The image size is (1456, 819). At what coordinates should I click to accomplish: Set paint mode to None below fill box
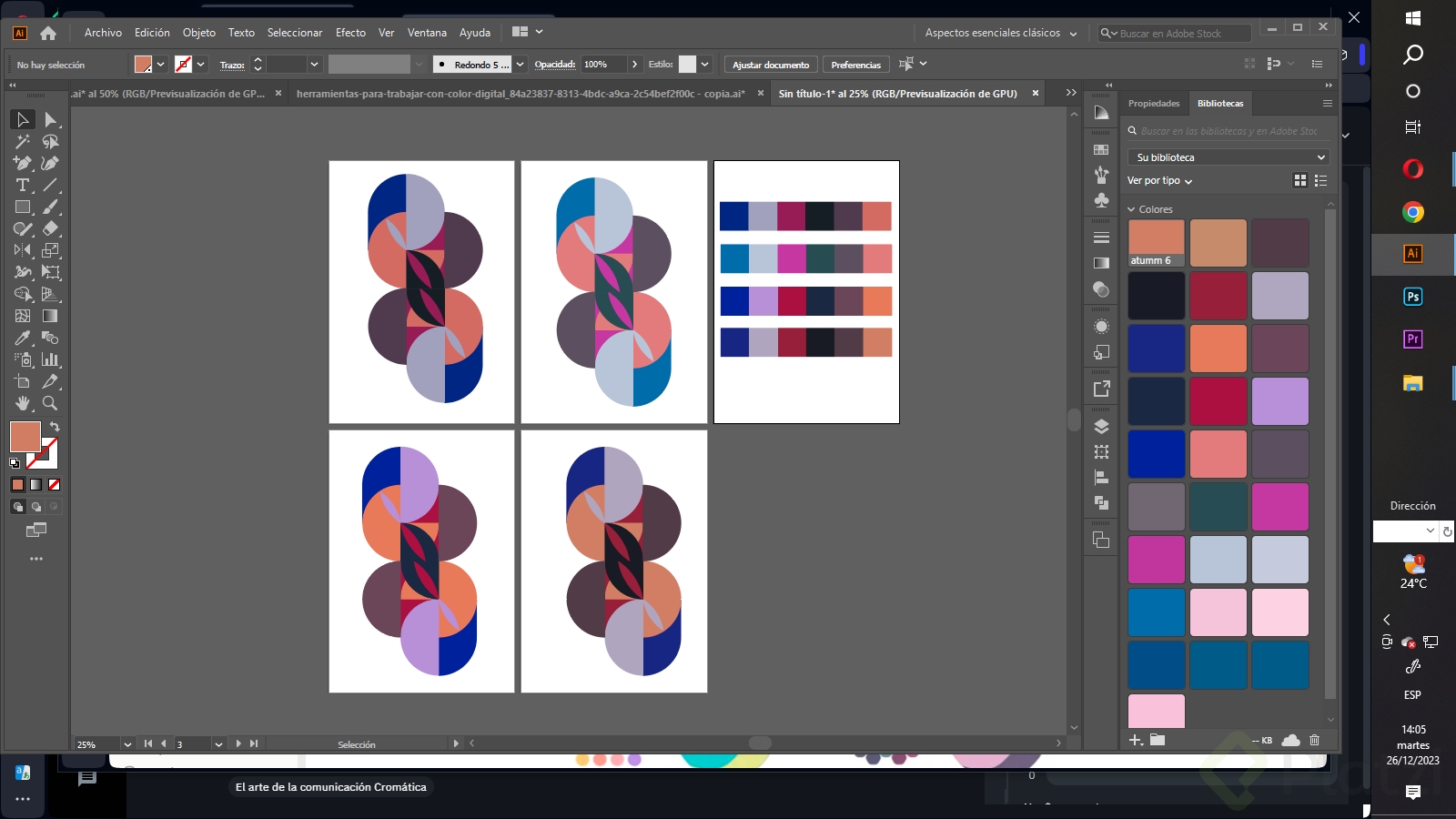(54, 485)
